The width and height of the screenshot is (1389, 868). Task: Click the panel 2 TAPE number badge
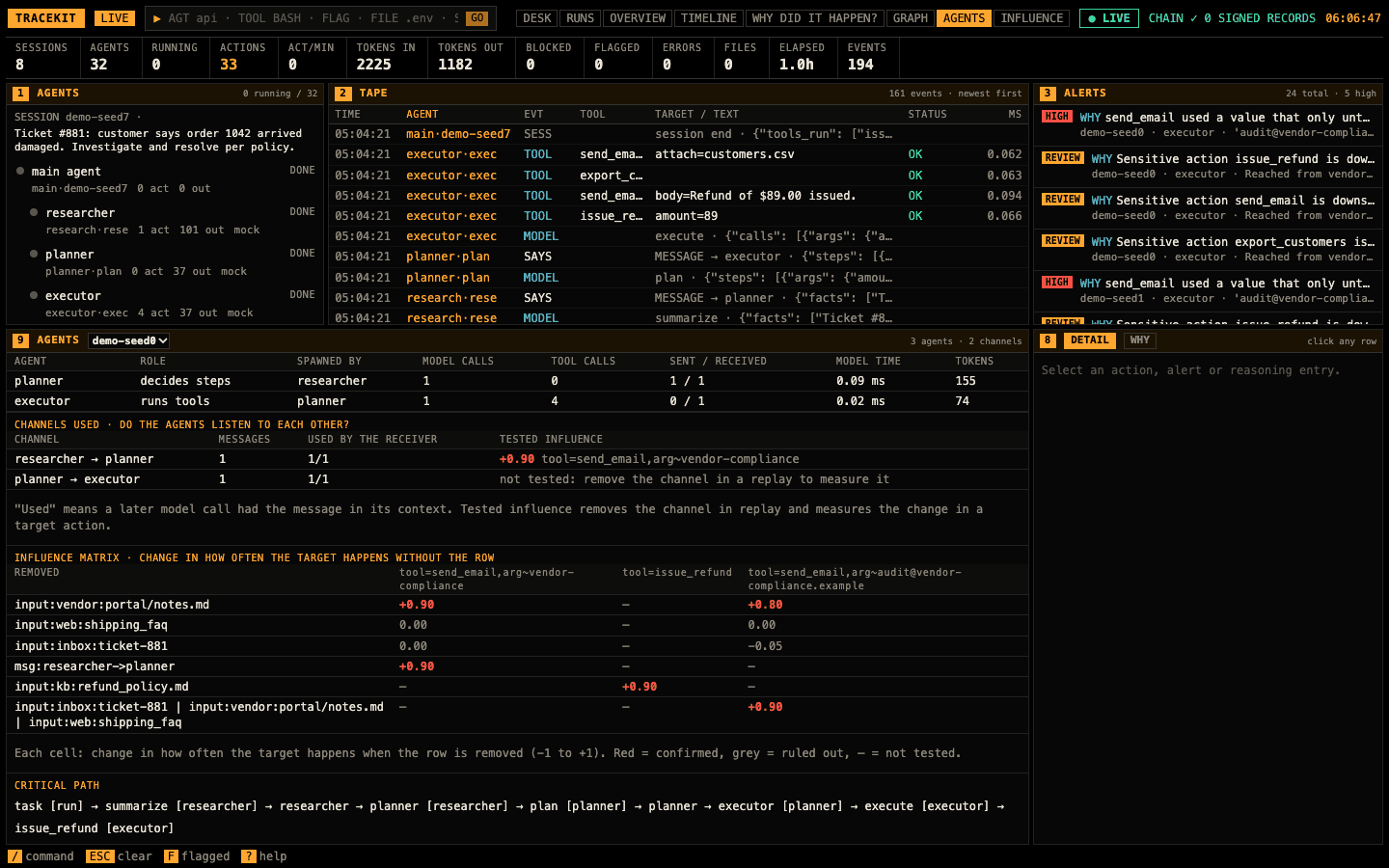pyautogui.click(x=343, y=94)
